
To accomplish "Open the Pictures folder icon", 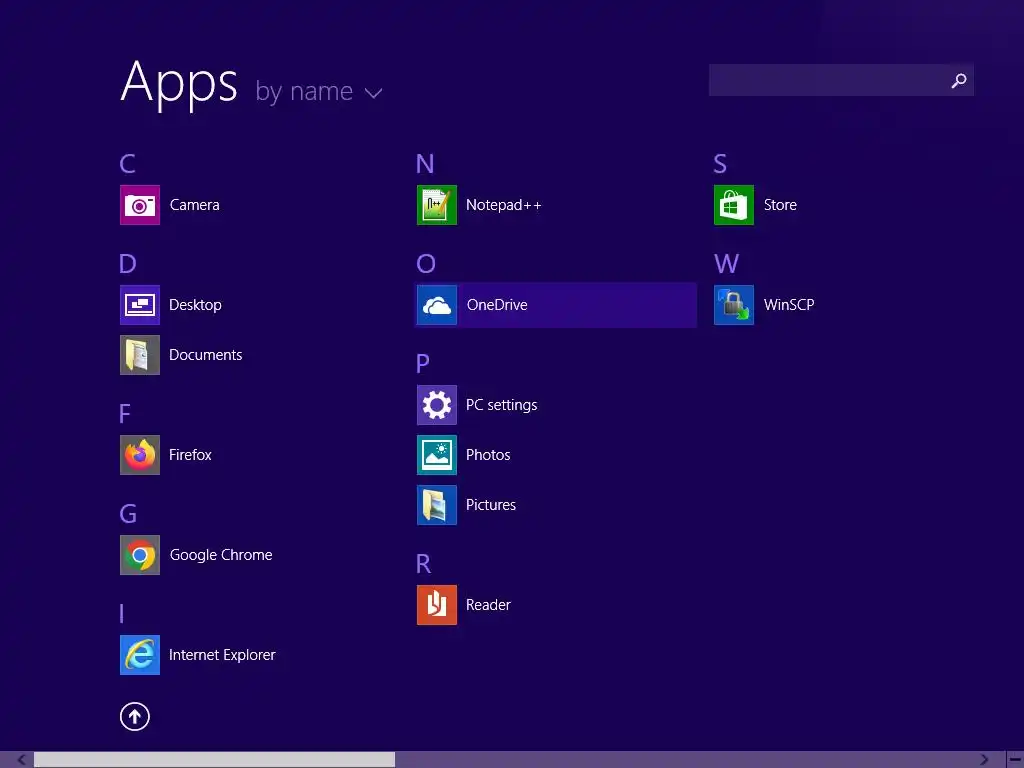I will [437, 505].
